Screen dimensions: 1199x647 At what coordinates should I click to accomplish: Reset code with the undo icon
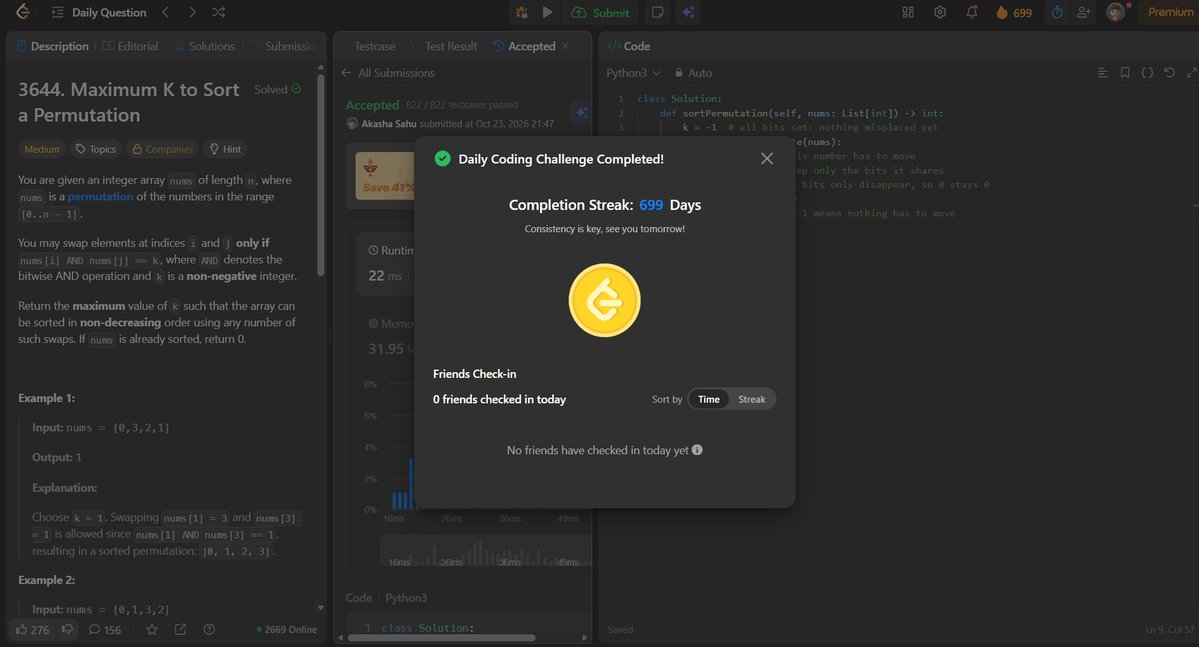[1169, 73]
